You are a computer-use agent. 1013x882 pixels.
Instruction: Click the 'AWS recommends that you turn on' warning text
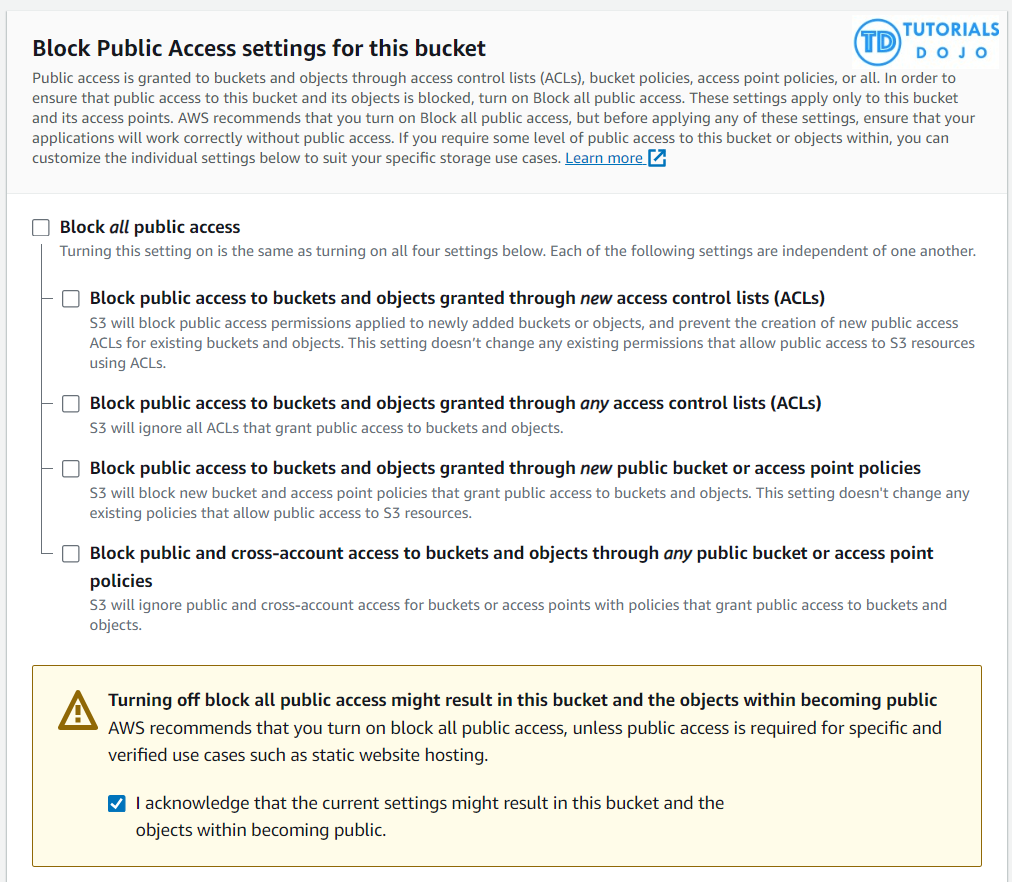[524, 728]
